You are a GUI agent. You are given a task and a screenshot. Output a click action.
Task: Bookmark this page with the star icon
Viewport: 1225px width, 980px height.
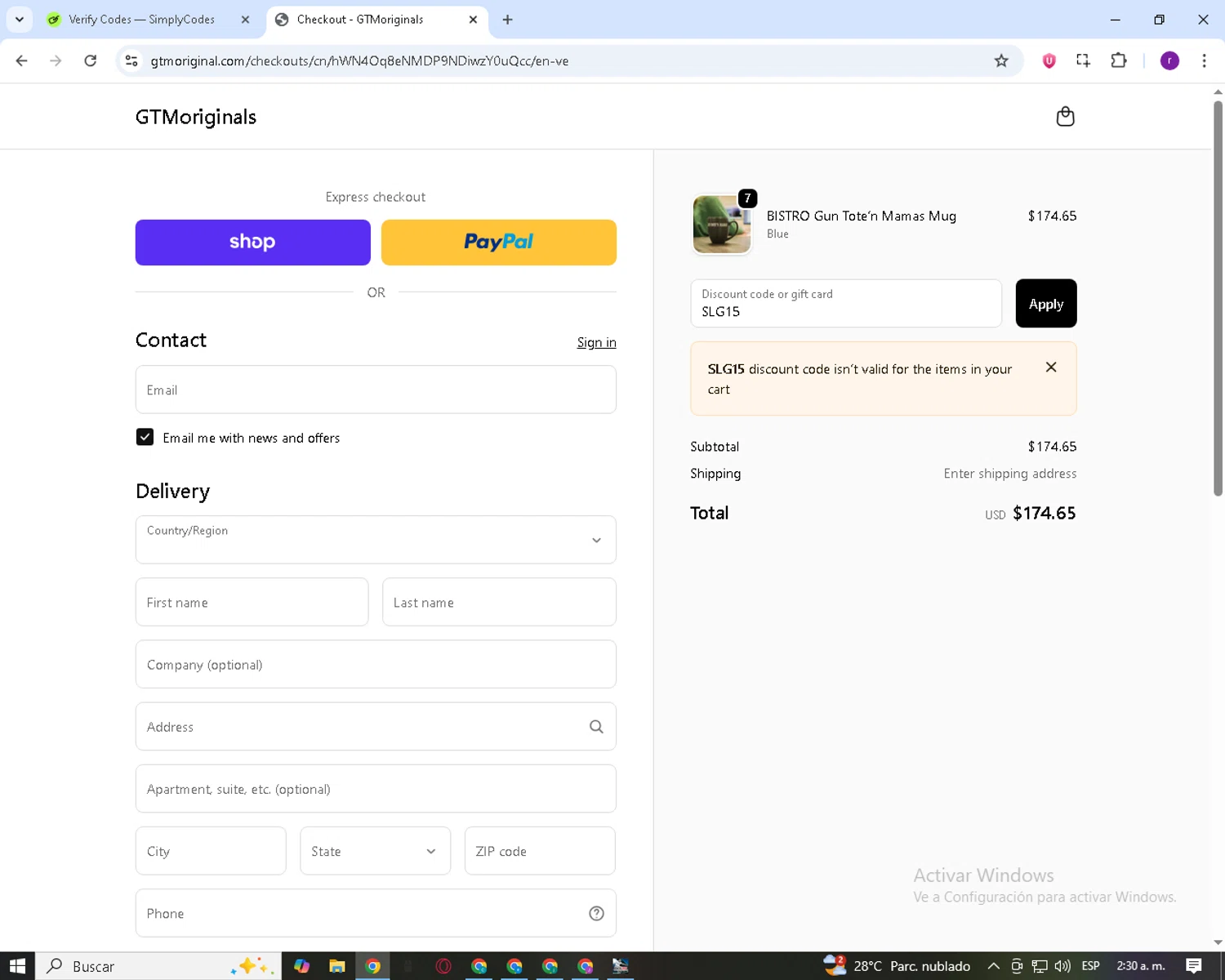[1001, 60]
